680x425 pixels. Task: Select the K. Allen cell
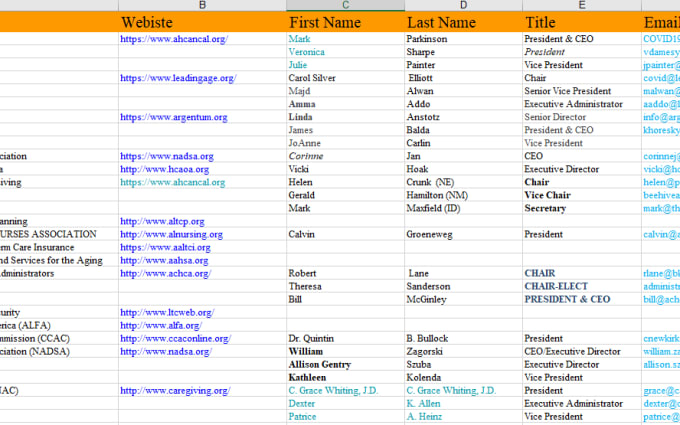(x=464, y=403)
